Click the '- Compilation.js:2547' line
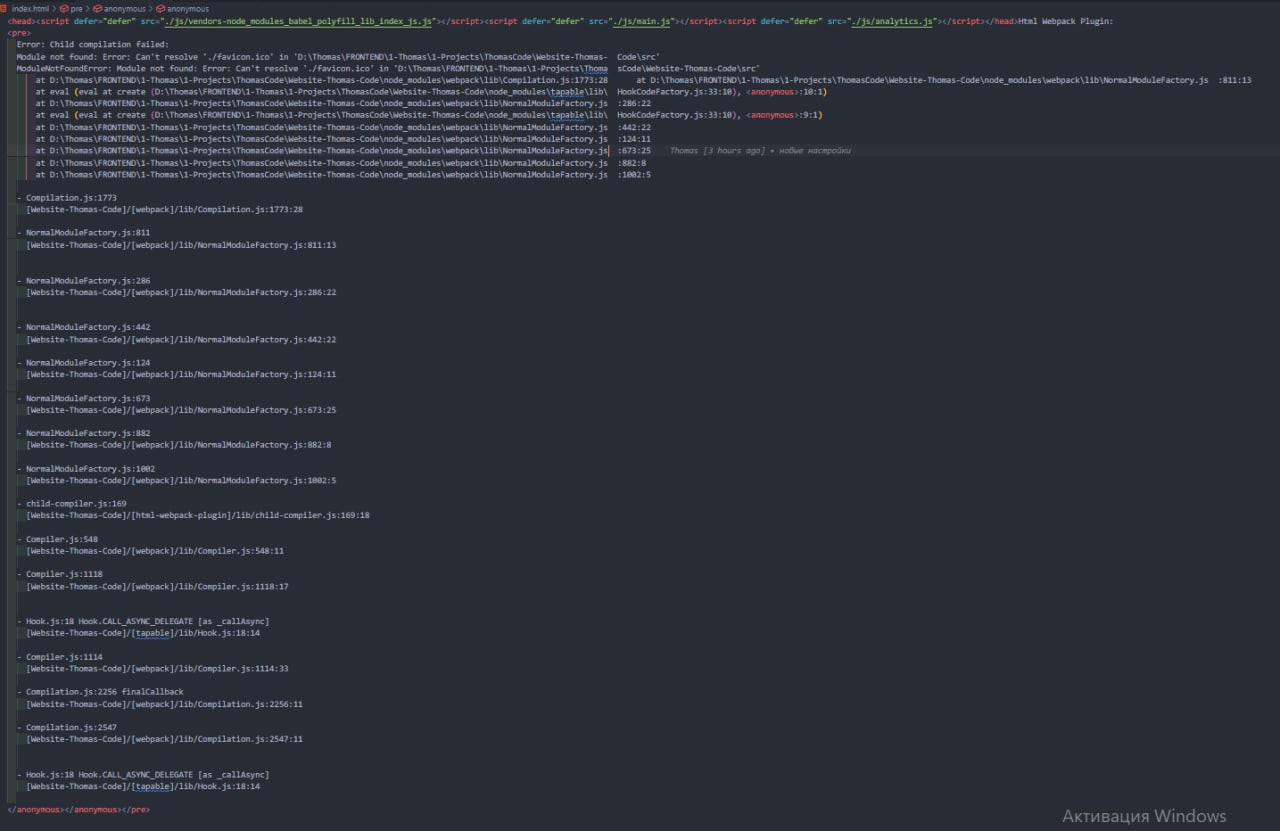The image size is (1280, 831). [x=67, y=728]
